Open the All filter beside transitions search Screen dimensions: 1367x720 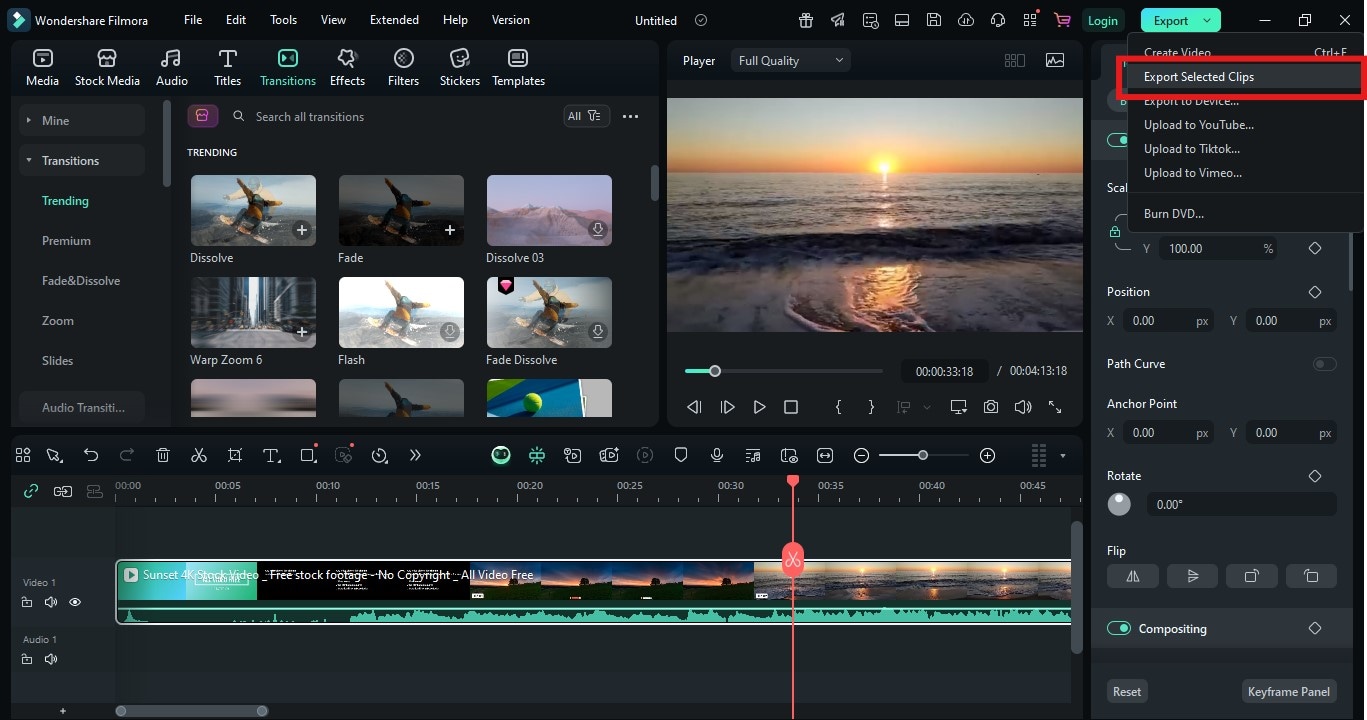tap(585, 116)
